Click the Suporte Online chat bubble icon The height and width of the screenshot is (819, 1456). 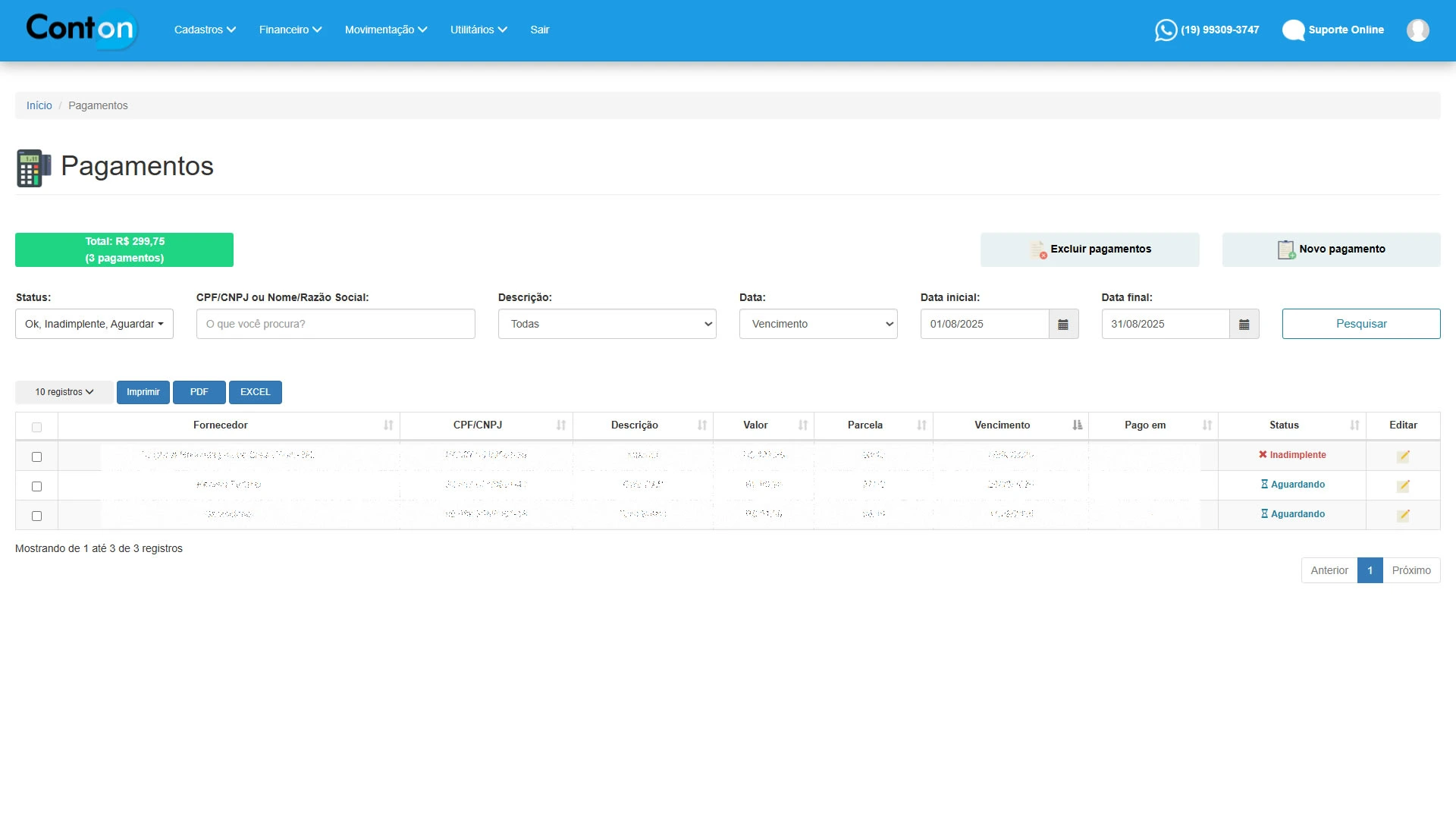point(1293,30)
